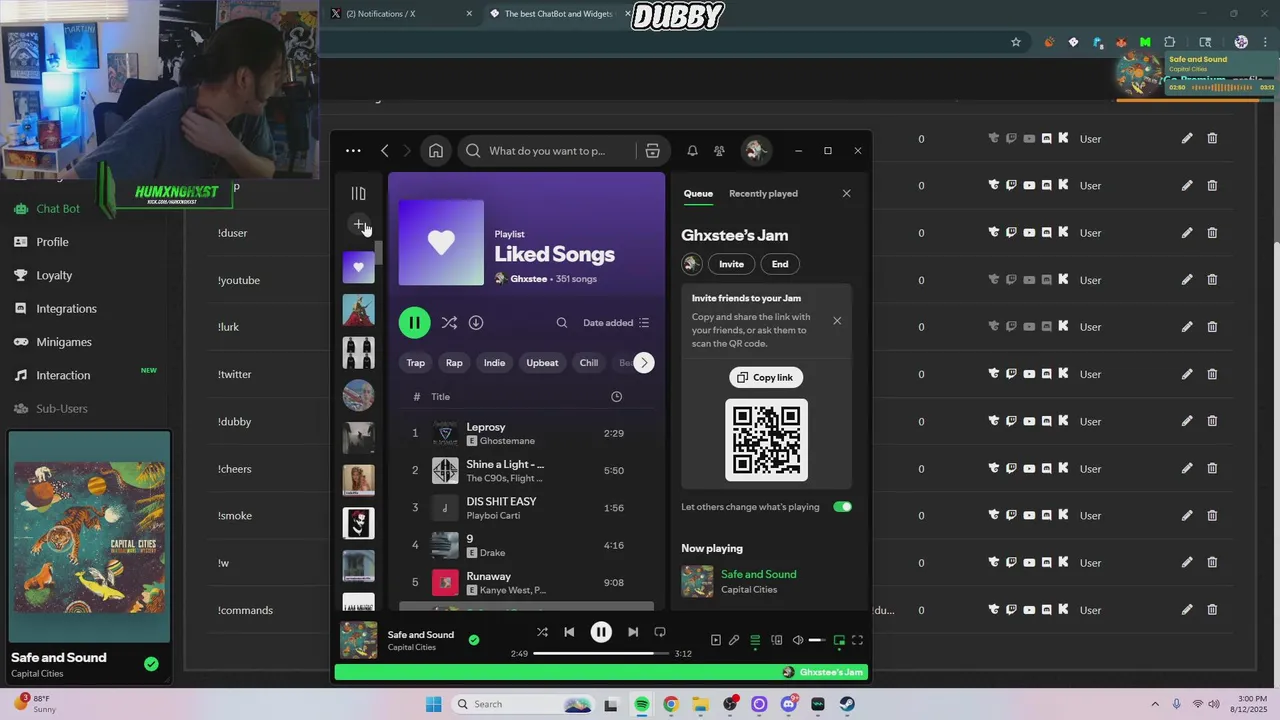The image size is (1280, 720).
Task: Filter Liked Songs by Upbeat
Action: click(x=542, y=363)
